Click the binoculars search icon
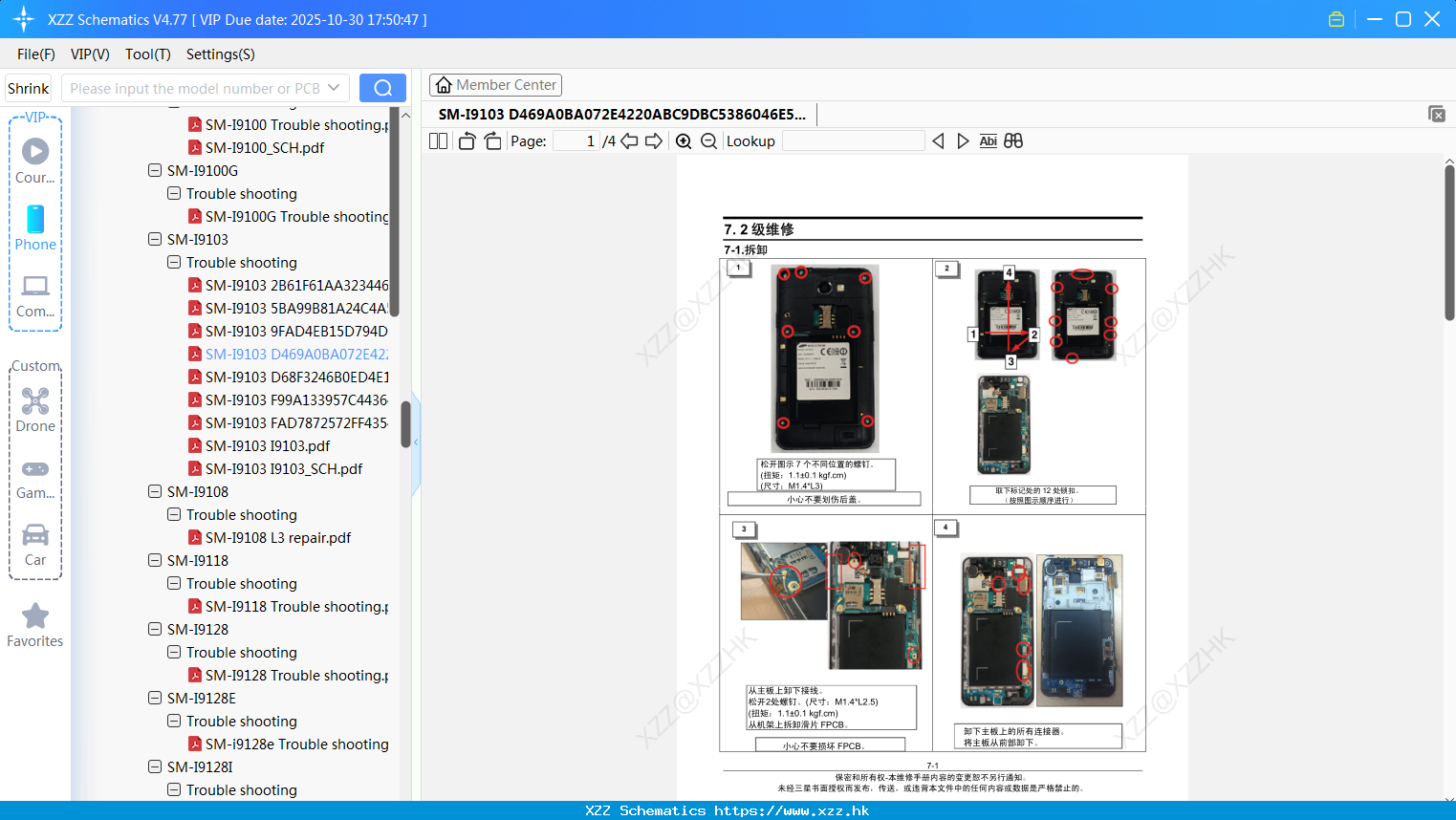1456x820 pixels. tap(1013, 140)
